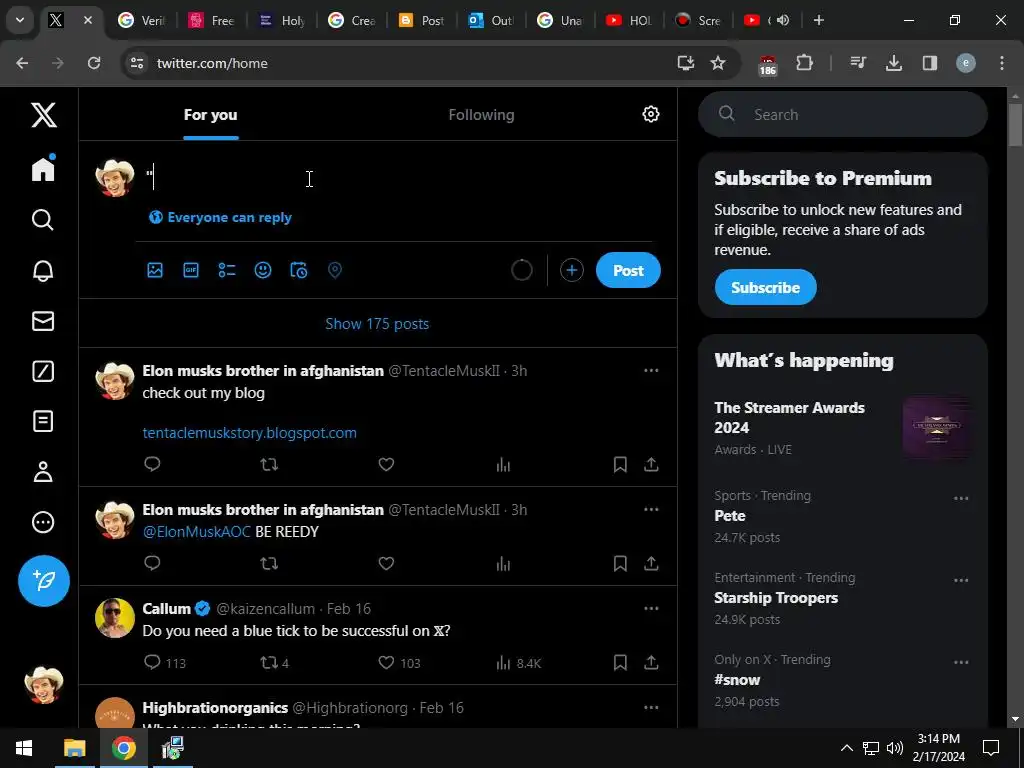Open the emoji picker in composer

tap(263, 270)
